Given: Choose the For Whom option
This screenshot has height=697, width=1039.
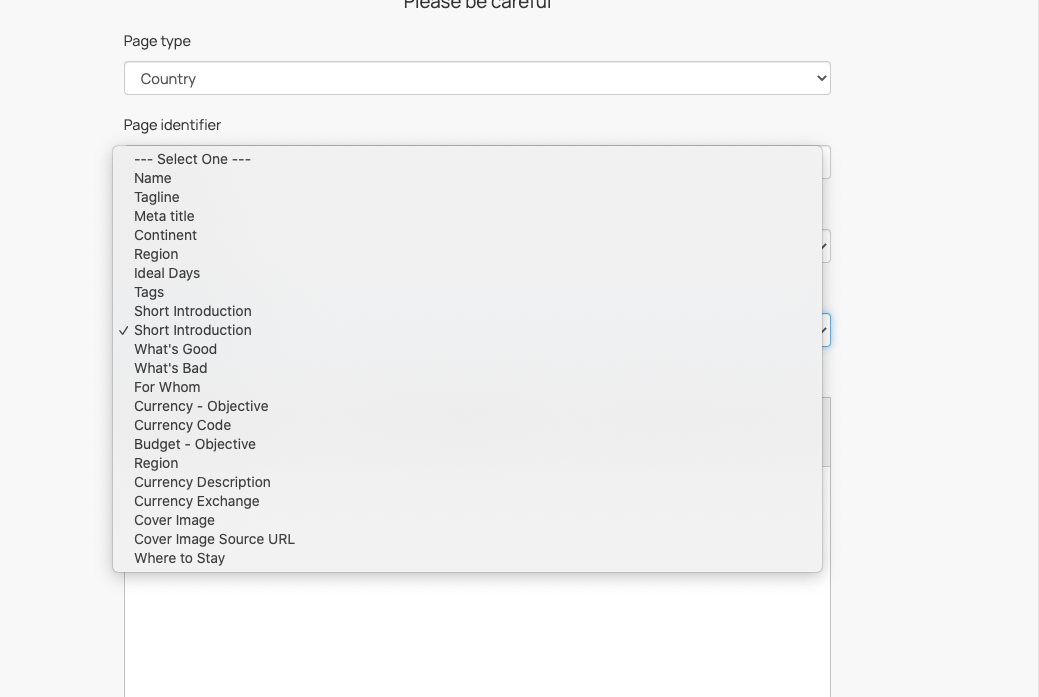Looking at the screenshot, I should [467, 387].
